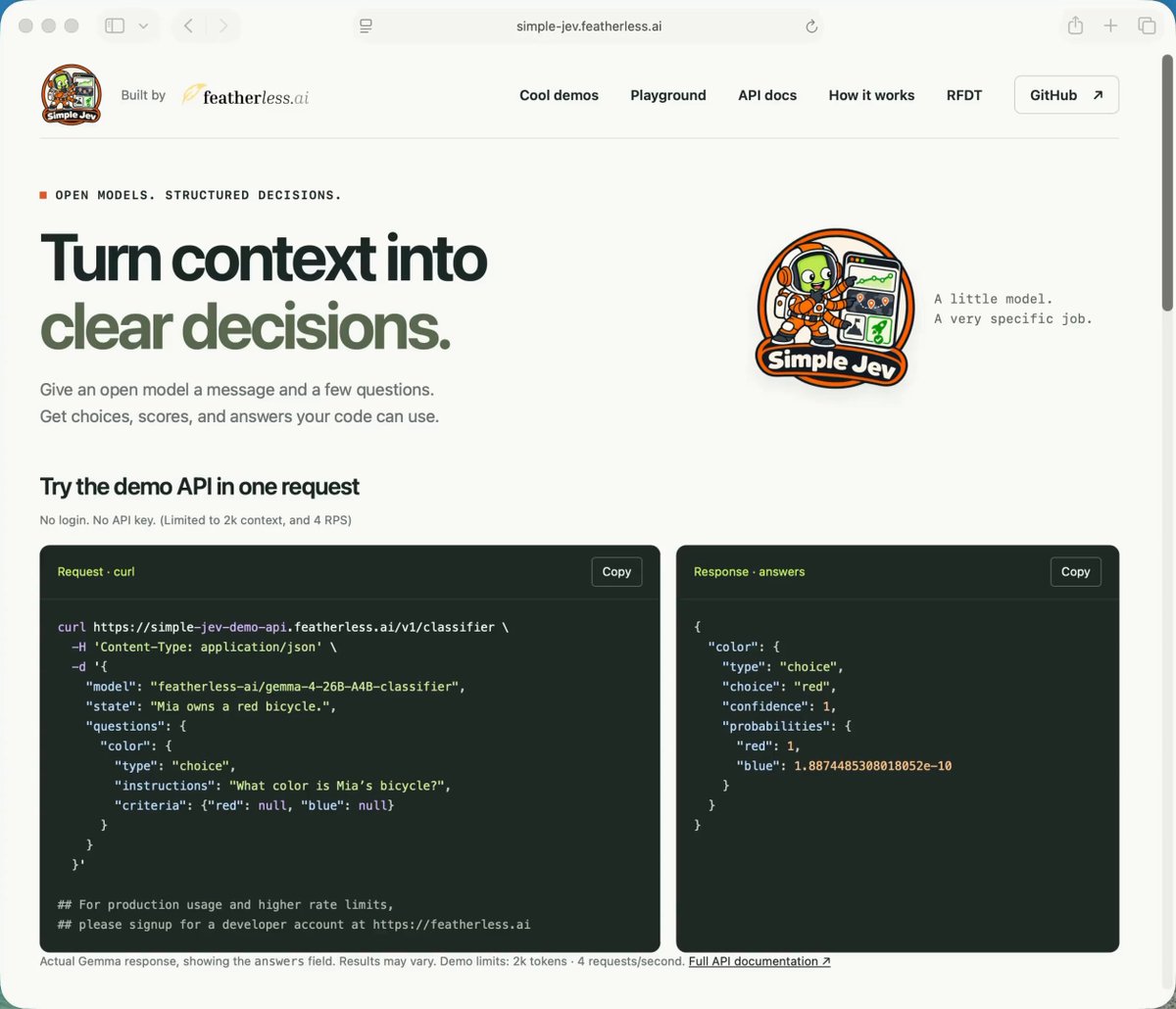The image size is (1176, 1009).
Task: Click the 'A little model.' caption
Action: [x=993, y=299]
